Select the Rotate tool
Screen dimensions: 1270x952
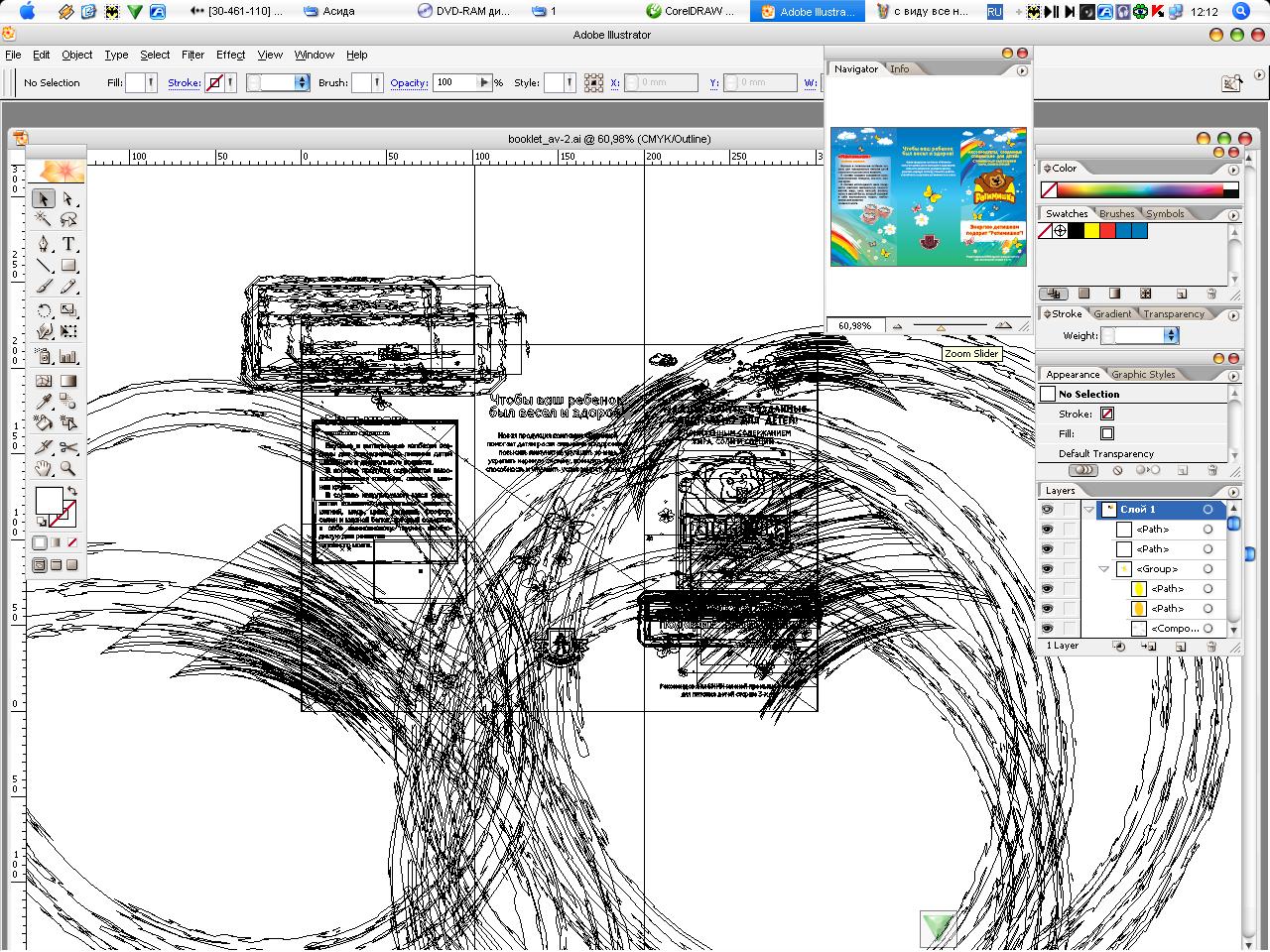[44, 310]
